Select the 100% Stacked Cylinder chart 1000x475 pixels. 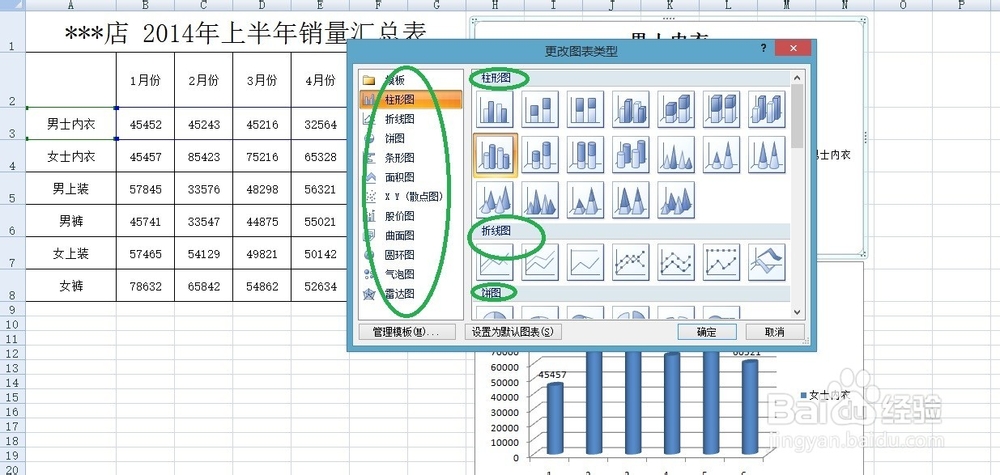pos(585,154)
